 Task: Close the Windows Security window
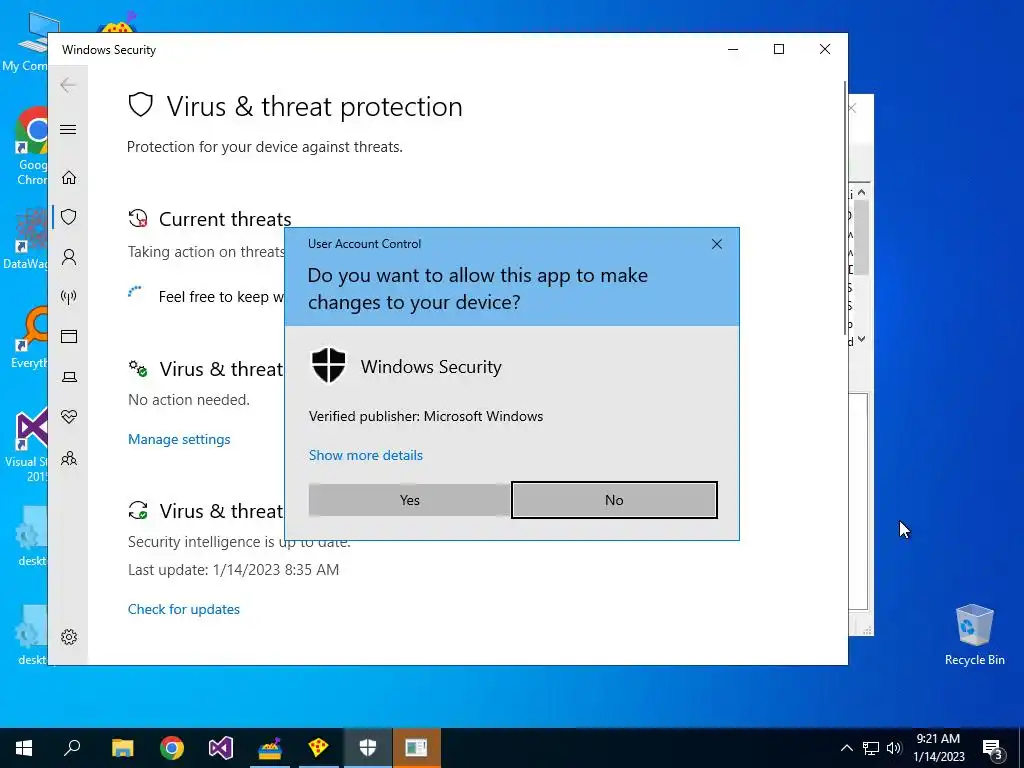pyautogui.click(x=825, y=50)
